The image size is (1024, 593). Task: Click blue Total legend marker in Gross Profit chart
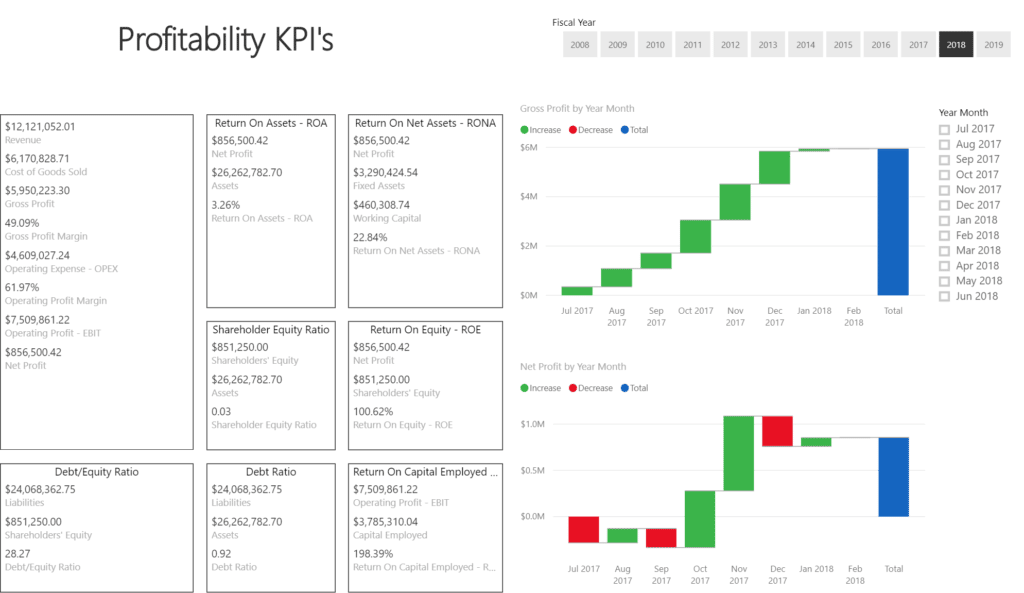coord(625,130)
